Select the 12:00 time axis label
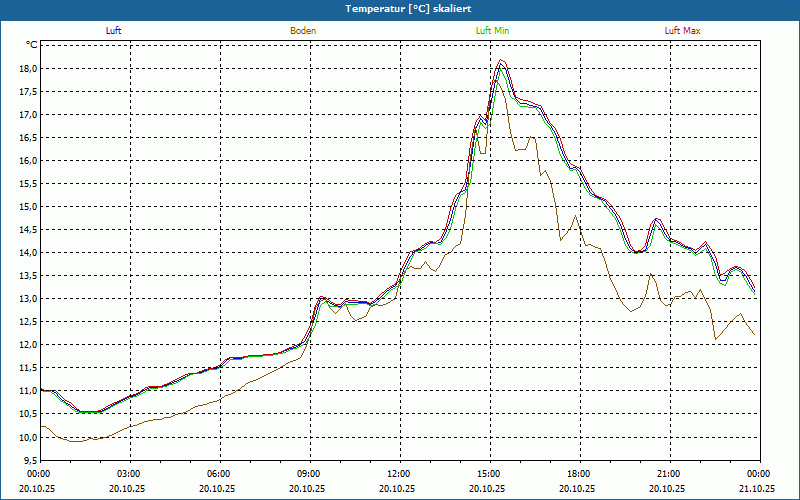 click(399, 474)
